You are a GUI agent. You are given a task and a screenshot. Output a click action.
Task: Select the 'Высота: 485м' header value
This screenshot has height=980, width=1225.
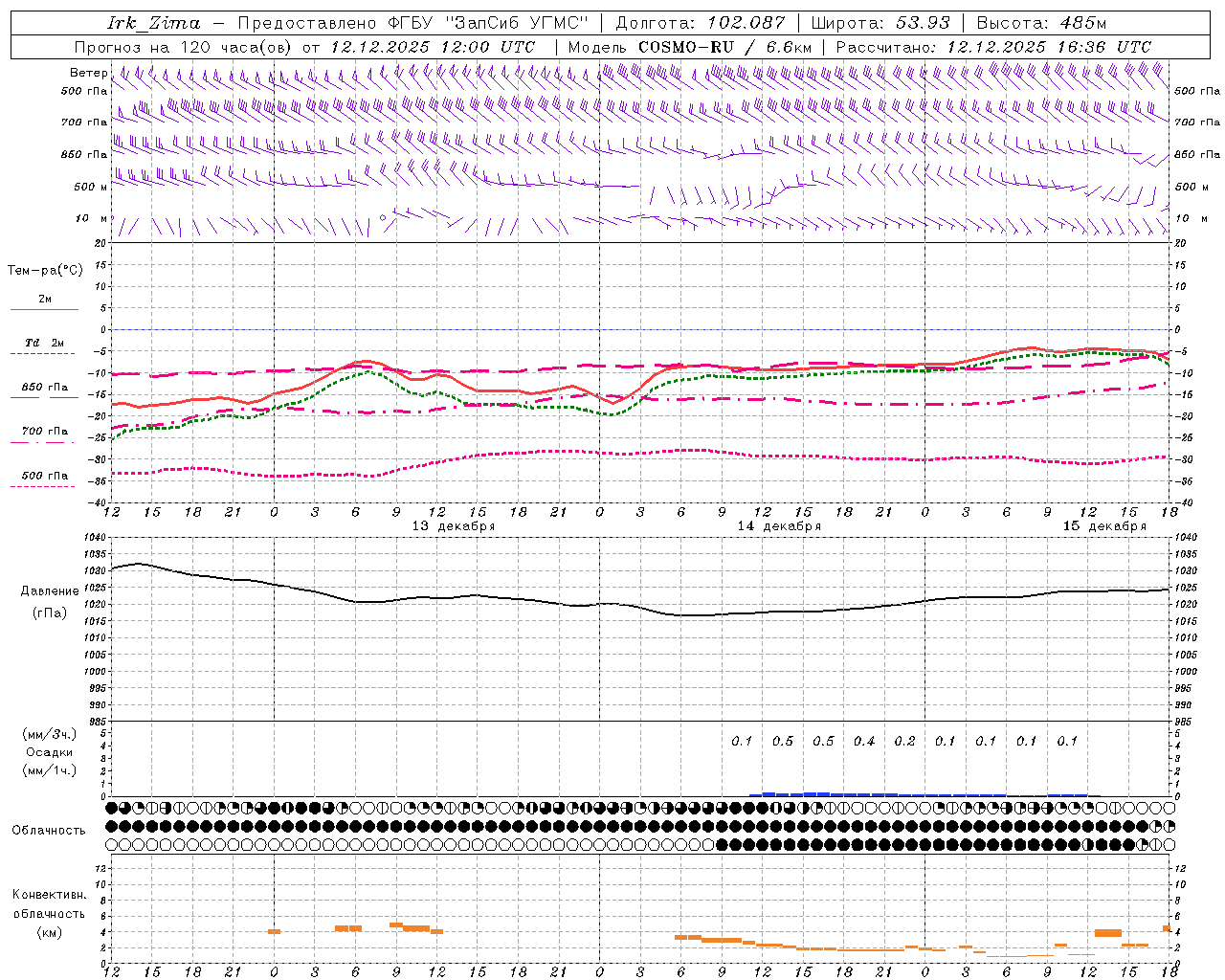[1041, 23]
